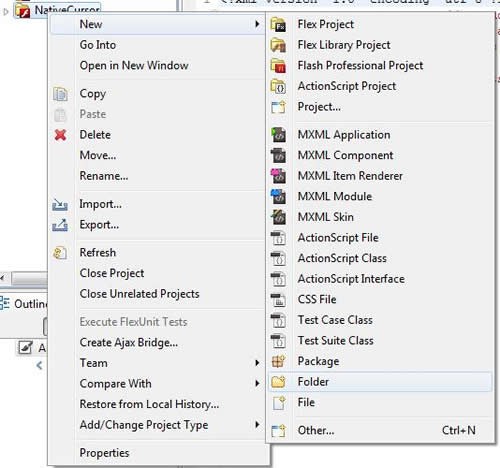Click the File icon in submenu
The width and height of the screenshot is (500, 468).
279,403
